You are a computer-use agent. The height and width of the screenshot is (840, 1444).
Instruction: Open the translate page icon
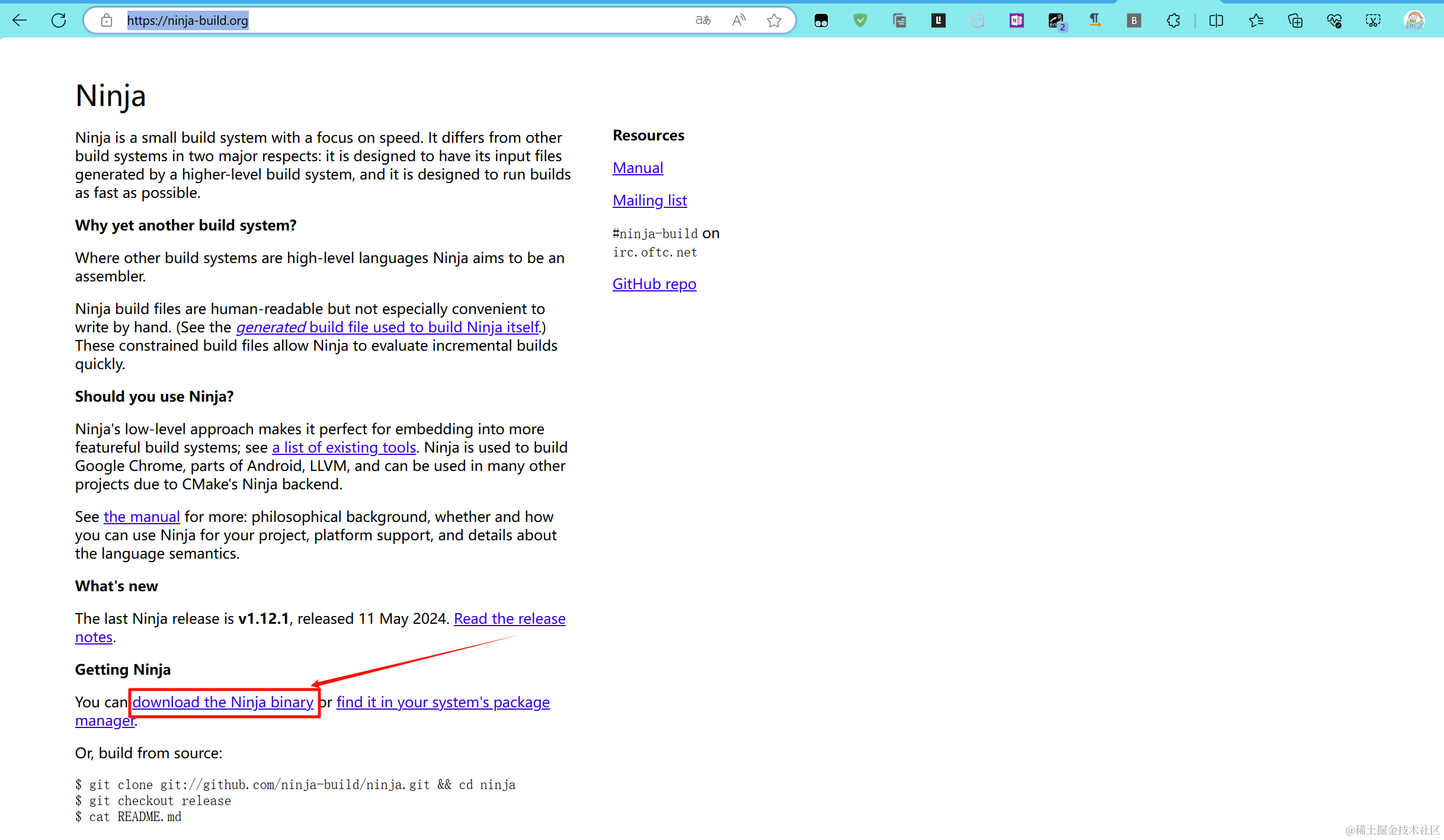tap(703, 21)
